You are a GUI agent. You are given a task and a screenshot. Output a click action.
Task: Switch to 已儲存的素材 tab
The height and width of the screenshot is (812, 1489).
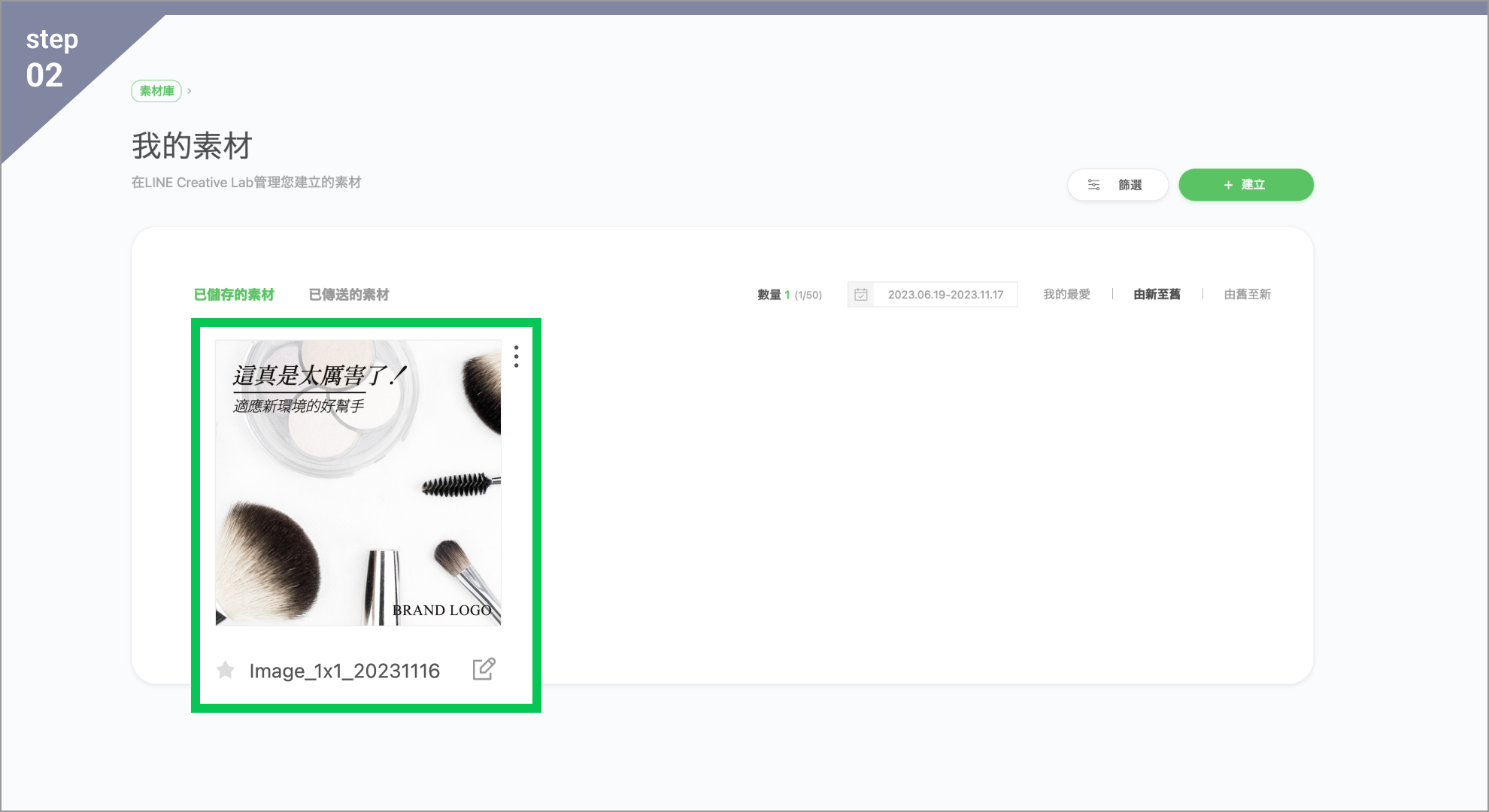coord(234,295)
